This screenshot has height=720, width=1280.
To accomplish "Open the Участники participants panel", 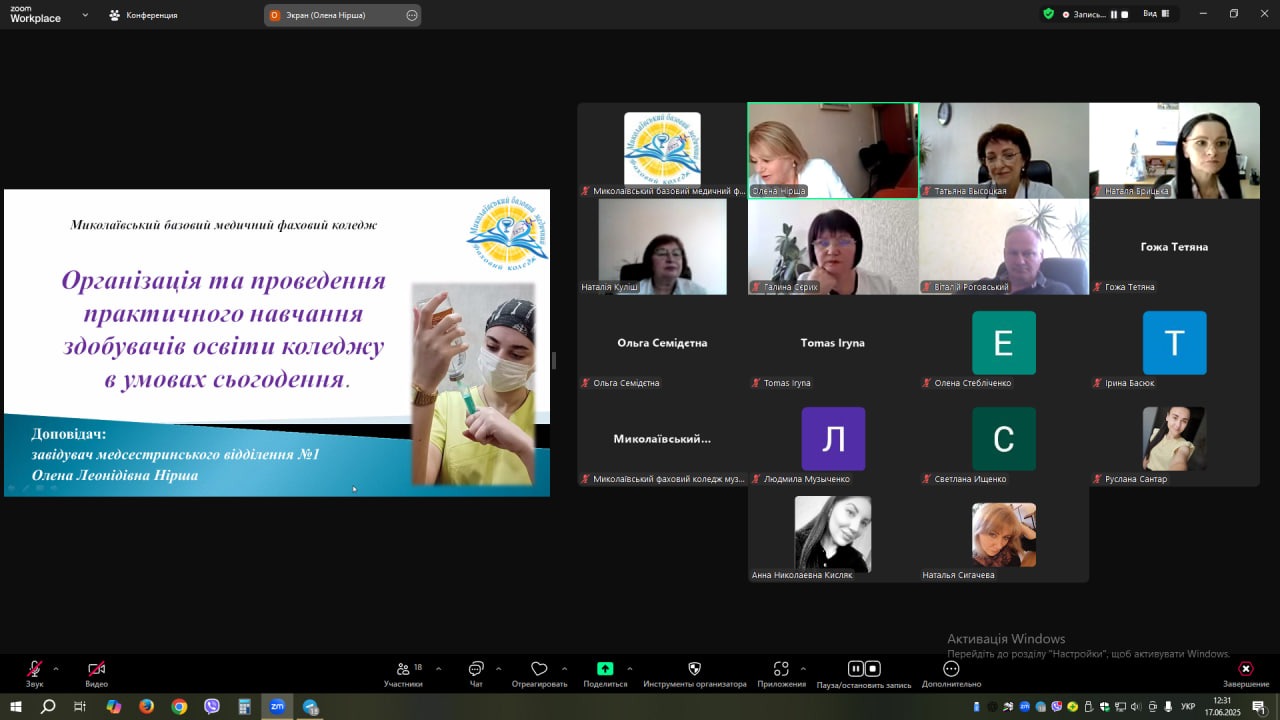I will click(x=403, y=670).
